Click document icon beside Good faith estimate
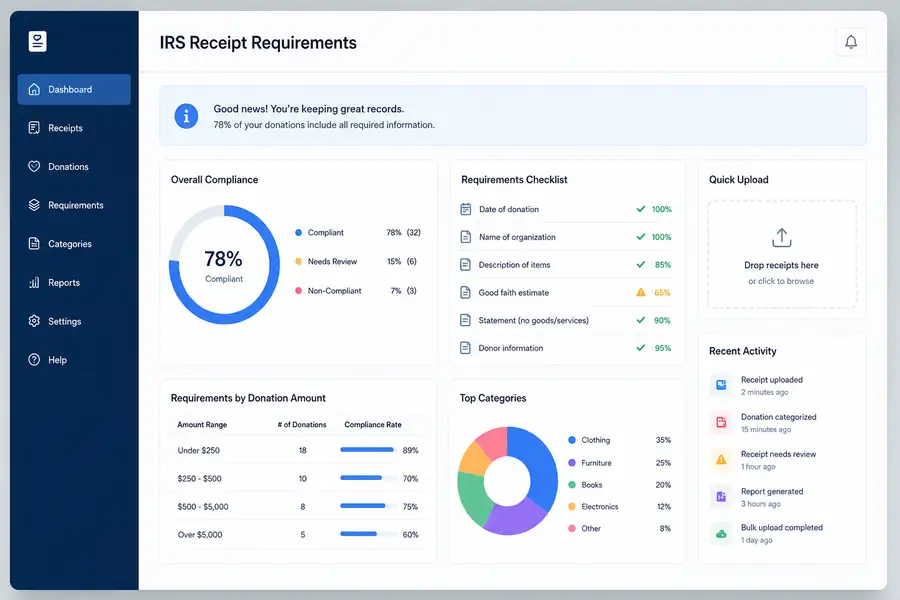The height and width of the screenshot is (600, 900). click(465, 292)
